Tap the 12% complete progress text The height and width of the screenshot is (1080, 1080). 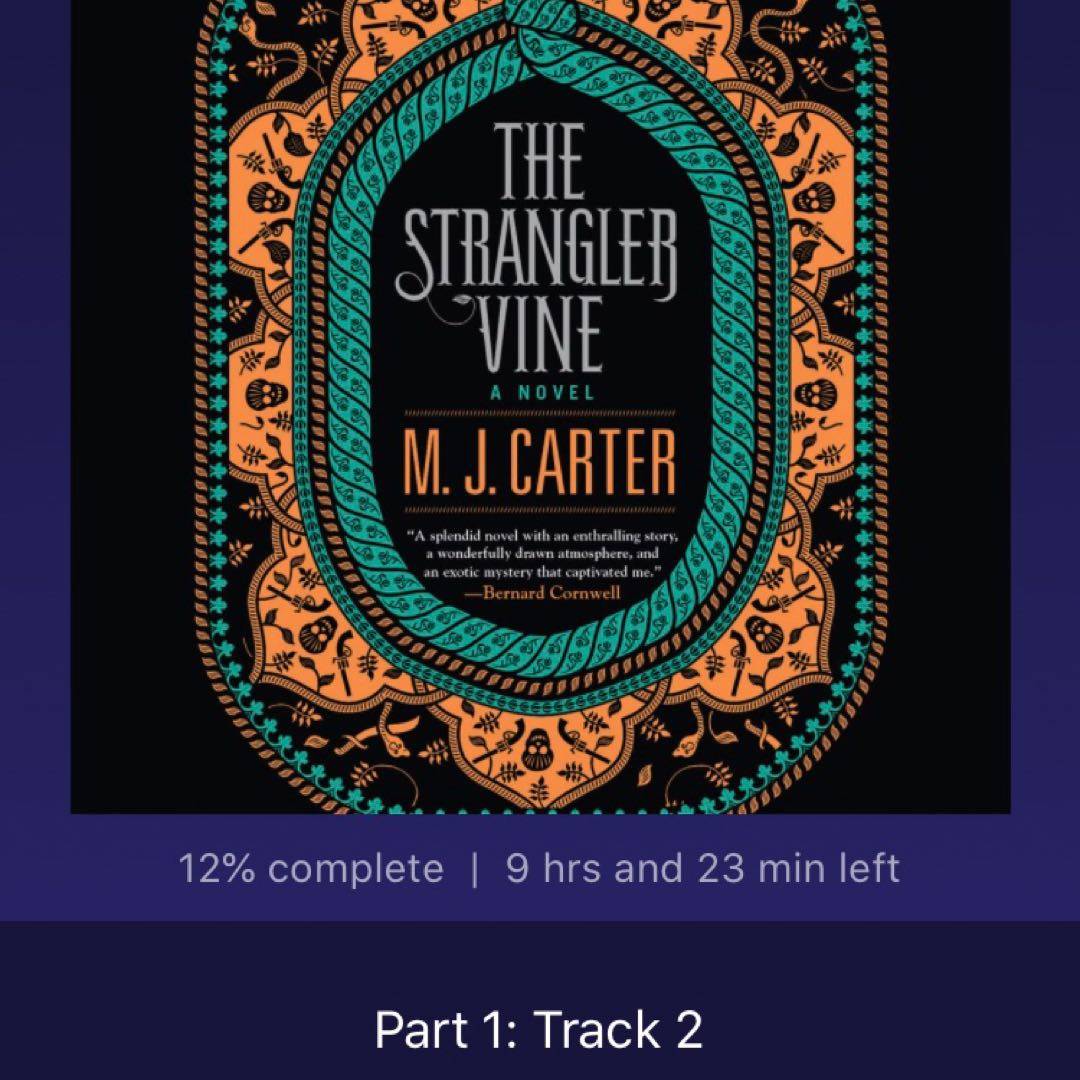click(x=311, y=868)
